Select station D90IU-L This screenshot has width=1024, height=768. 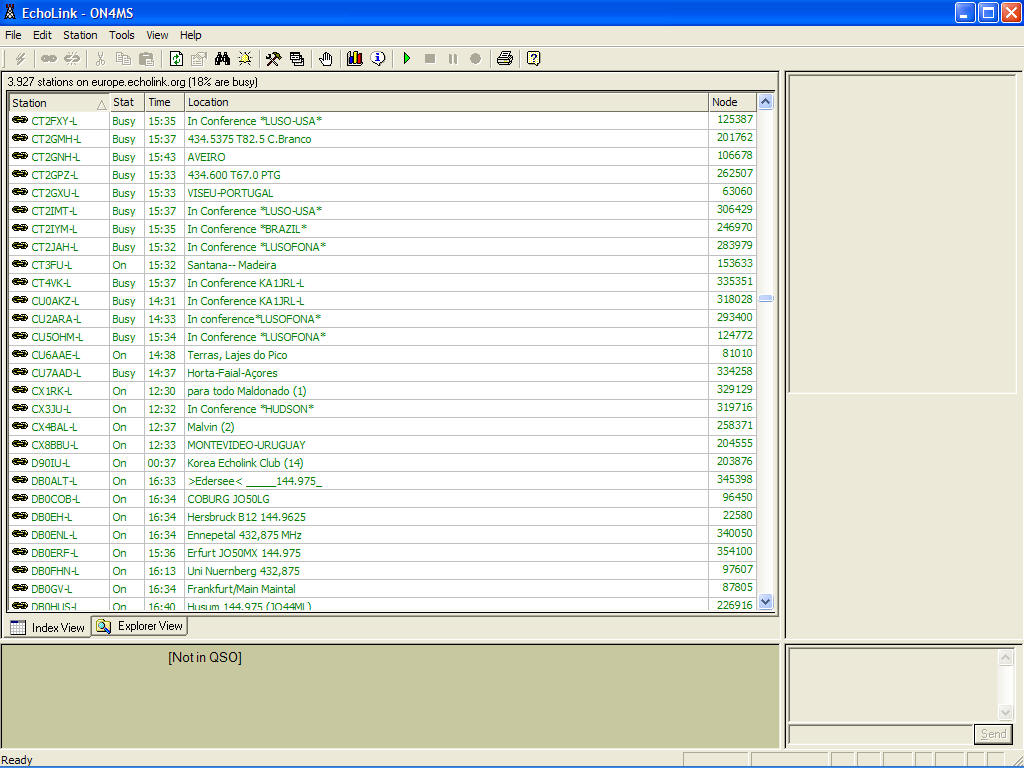pyautogui.click(x=50, y=463)
